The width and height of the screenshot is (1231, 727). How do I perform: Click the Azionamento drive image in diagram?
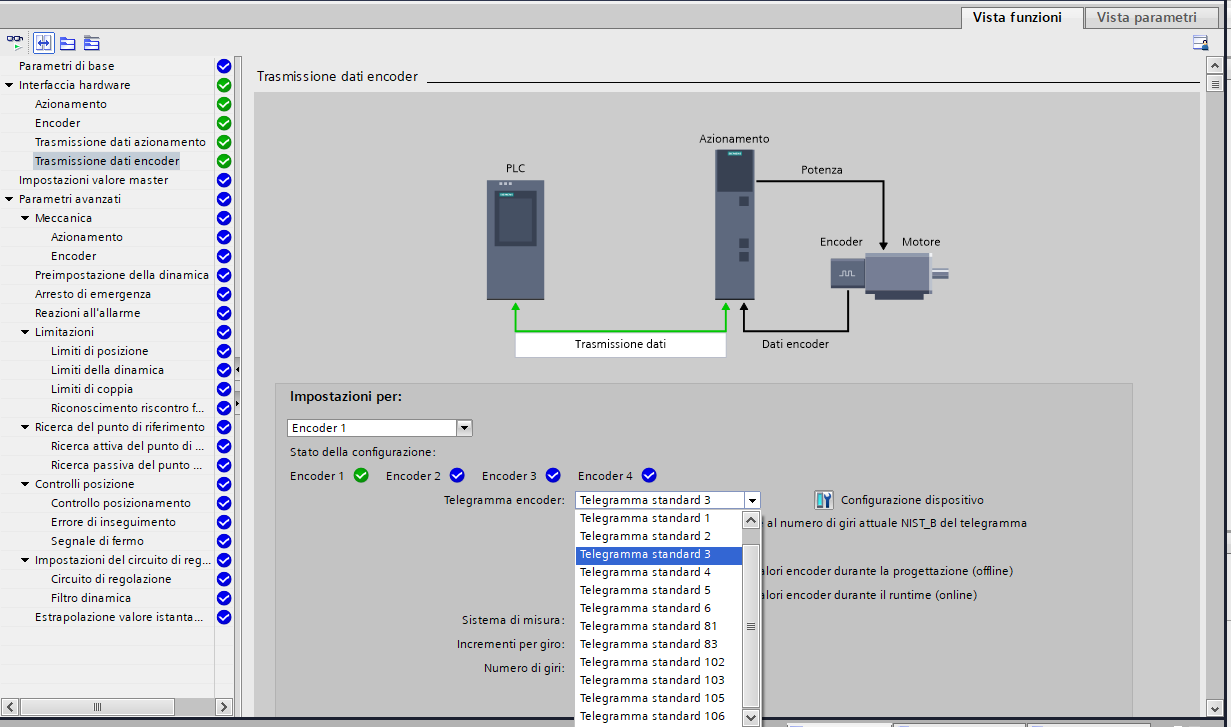[735, 229]
